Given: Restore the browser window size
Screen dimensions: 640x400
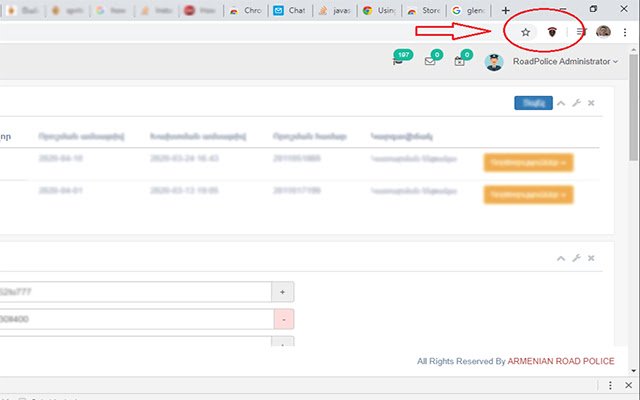Looking at the screenshot, I should [x=593, y=9].
